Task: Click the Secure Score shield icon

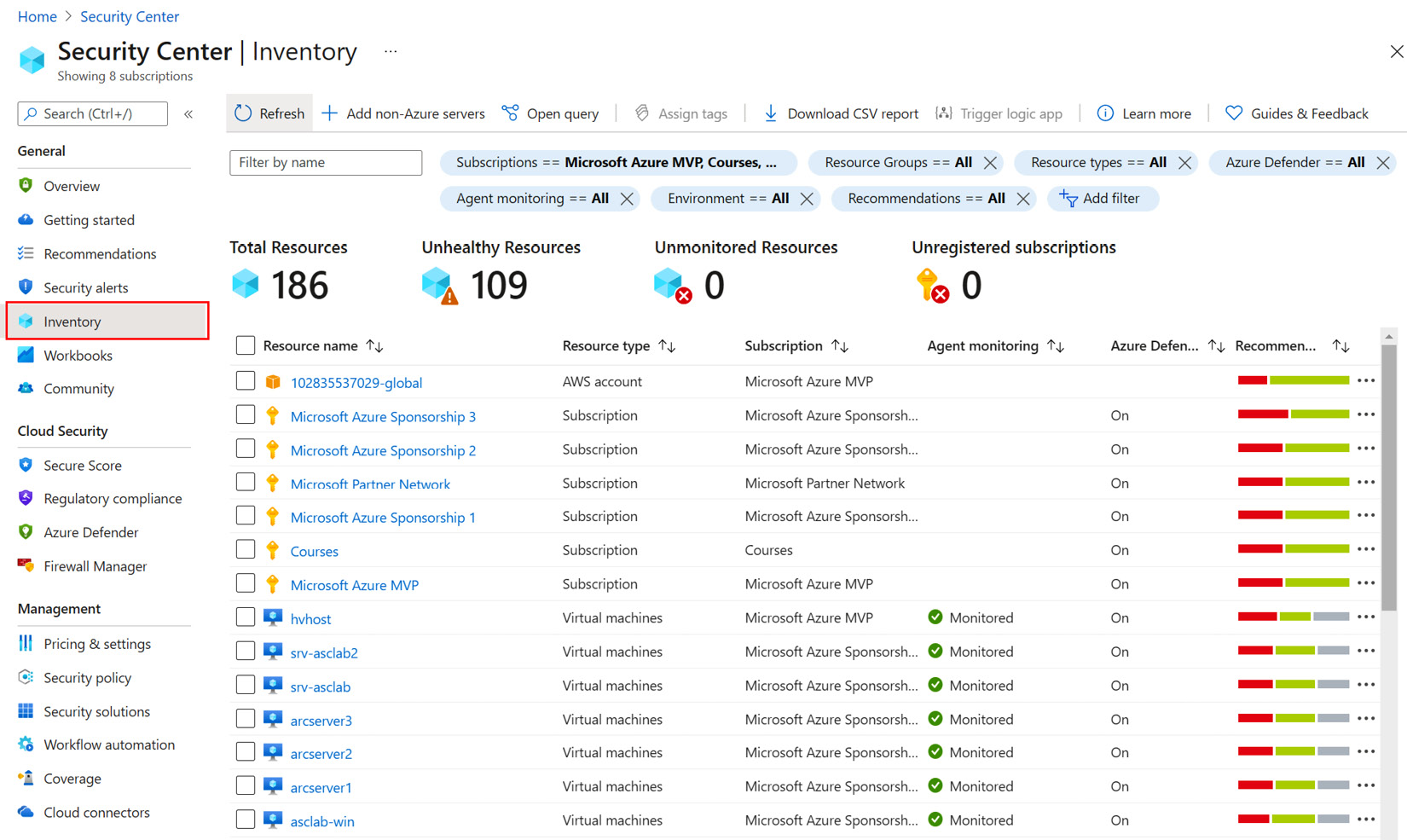Action: (x=26, y=465)
